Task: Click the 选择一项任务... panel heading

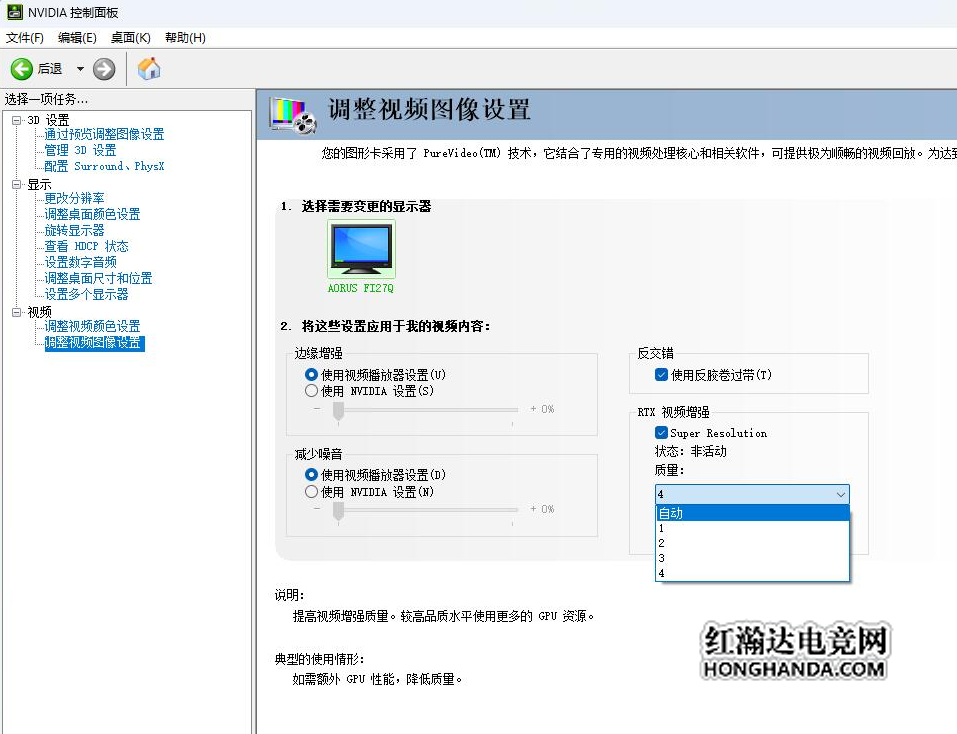Action: coord(46,99)
